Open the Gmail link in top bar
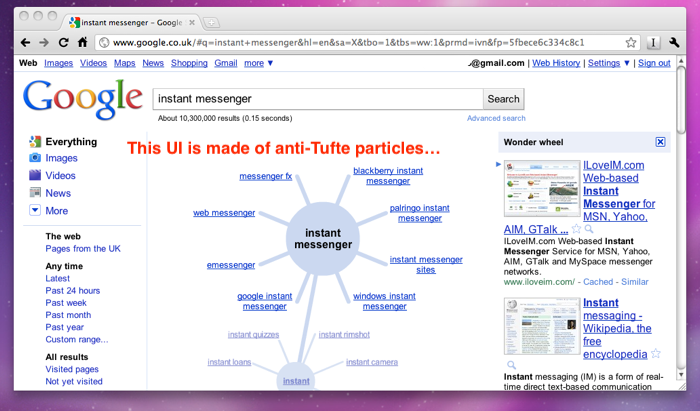Viewport: 700px width, 411px height. 226,63
